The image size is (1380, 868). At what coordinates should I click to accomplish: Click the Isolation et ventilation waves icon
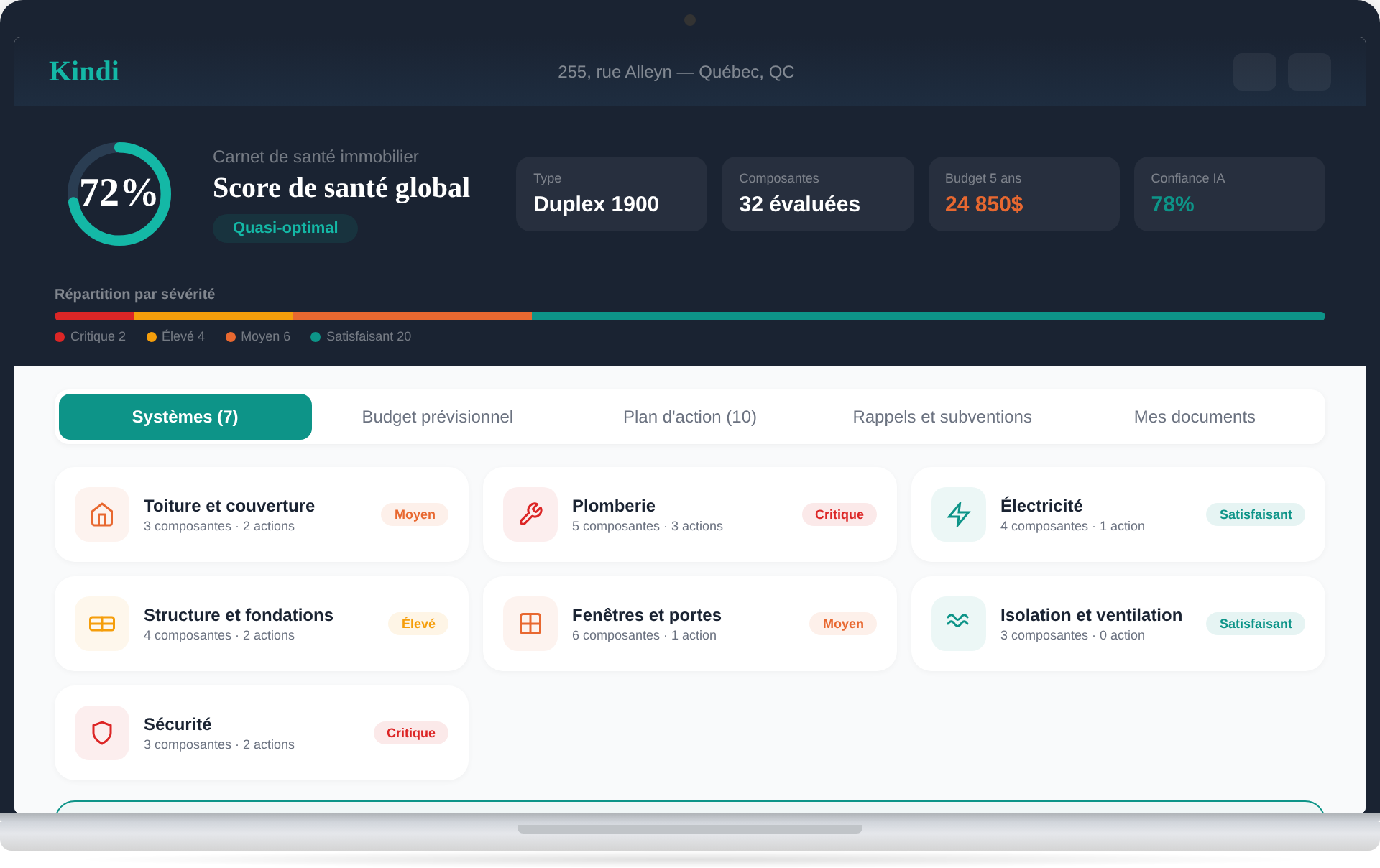click(x=958, y=624)
